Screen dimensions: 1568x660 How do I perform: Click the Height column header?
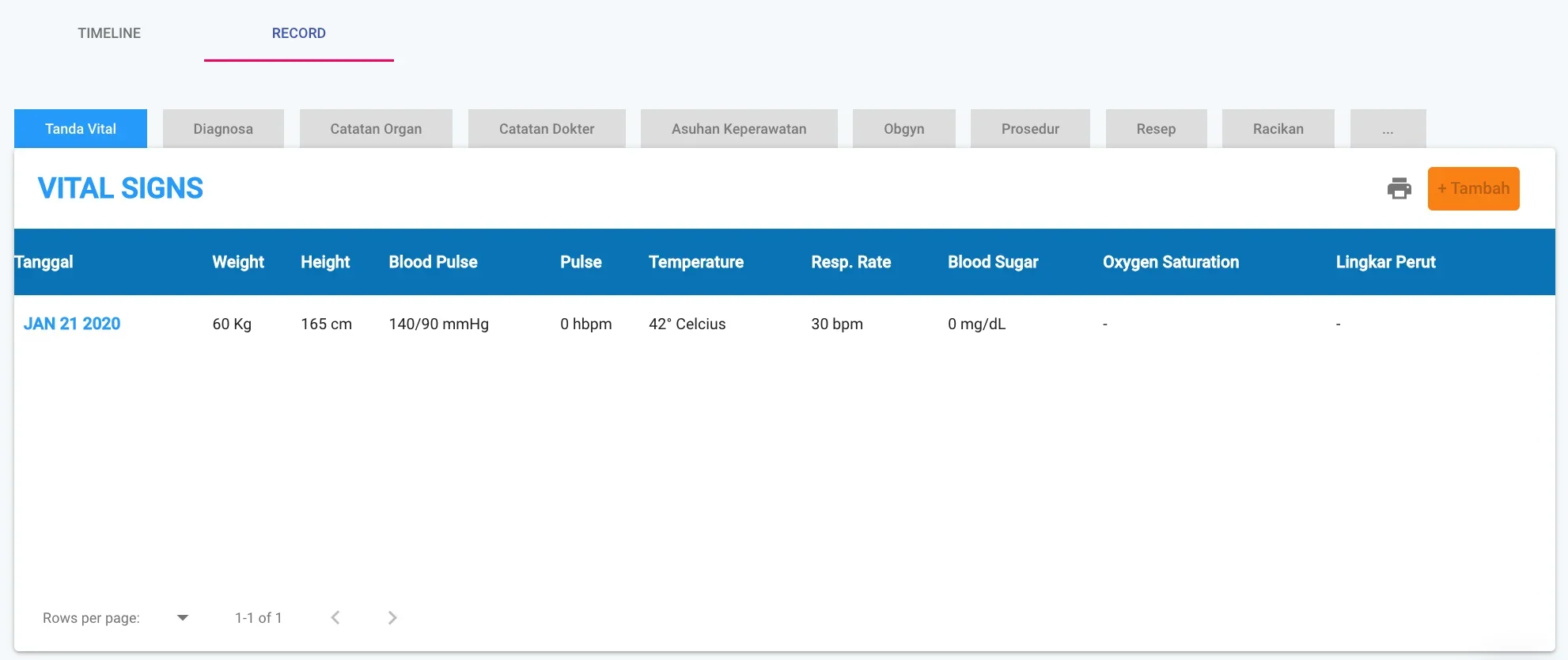tap(325, 262)
